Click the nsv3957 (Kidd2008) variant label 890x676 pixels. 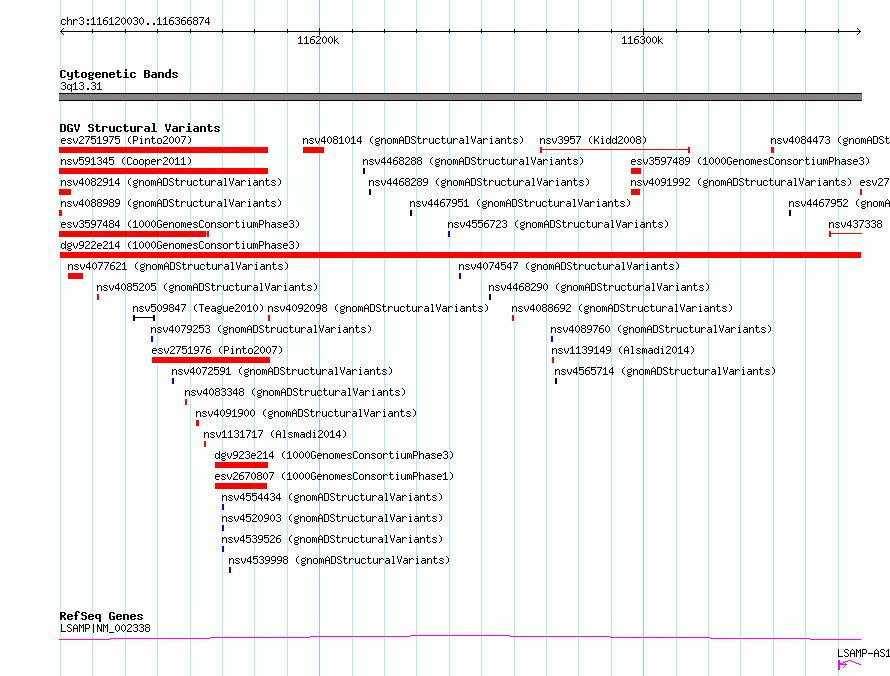pyautogui.click(x=593, y=140)
